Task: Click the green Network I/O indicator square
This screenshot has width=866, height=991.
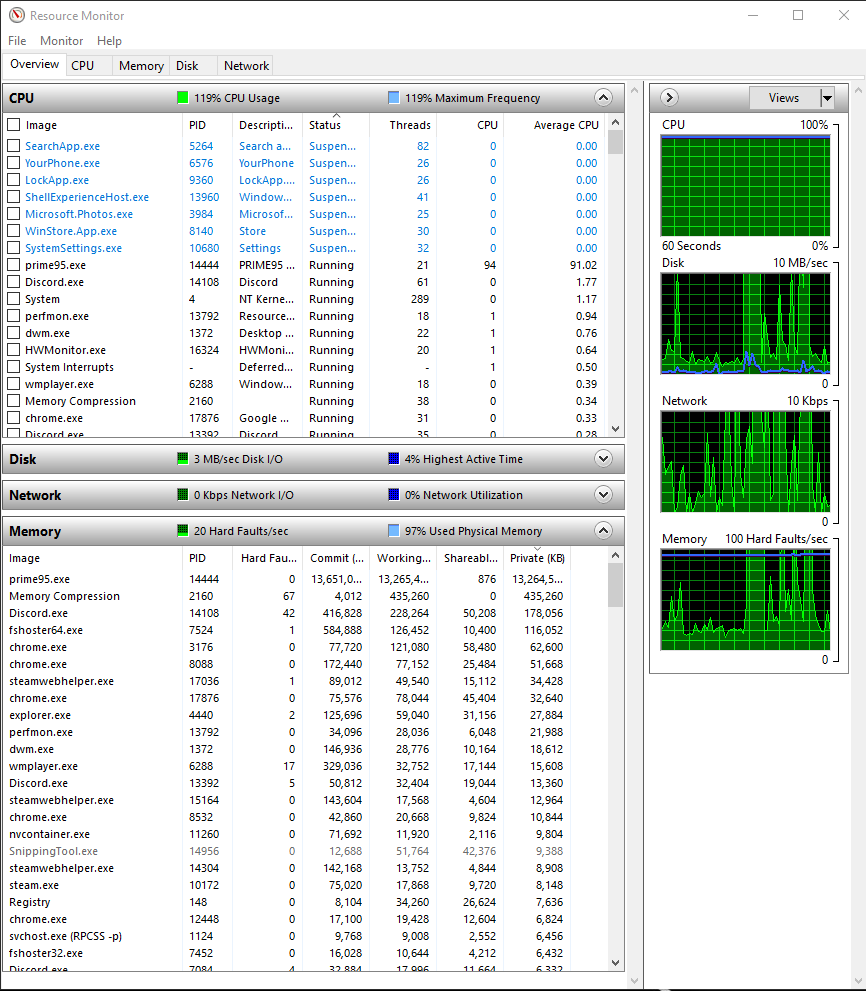Action: [x=183, y=495]
